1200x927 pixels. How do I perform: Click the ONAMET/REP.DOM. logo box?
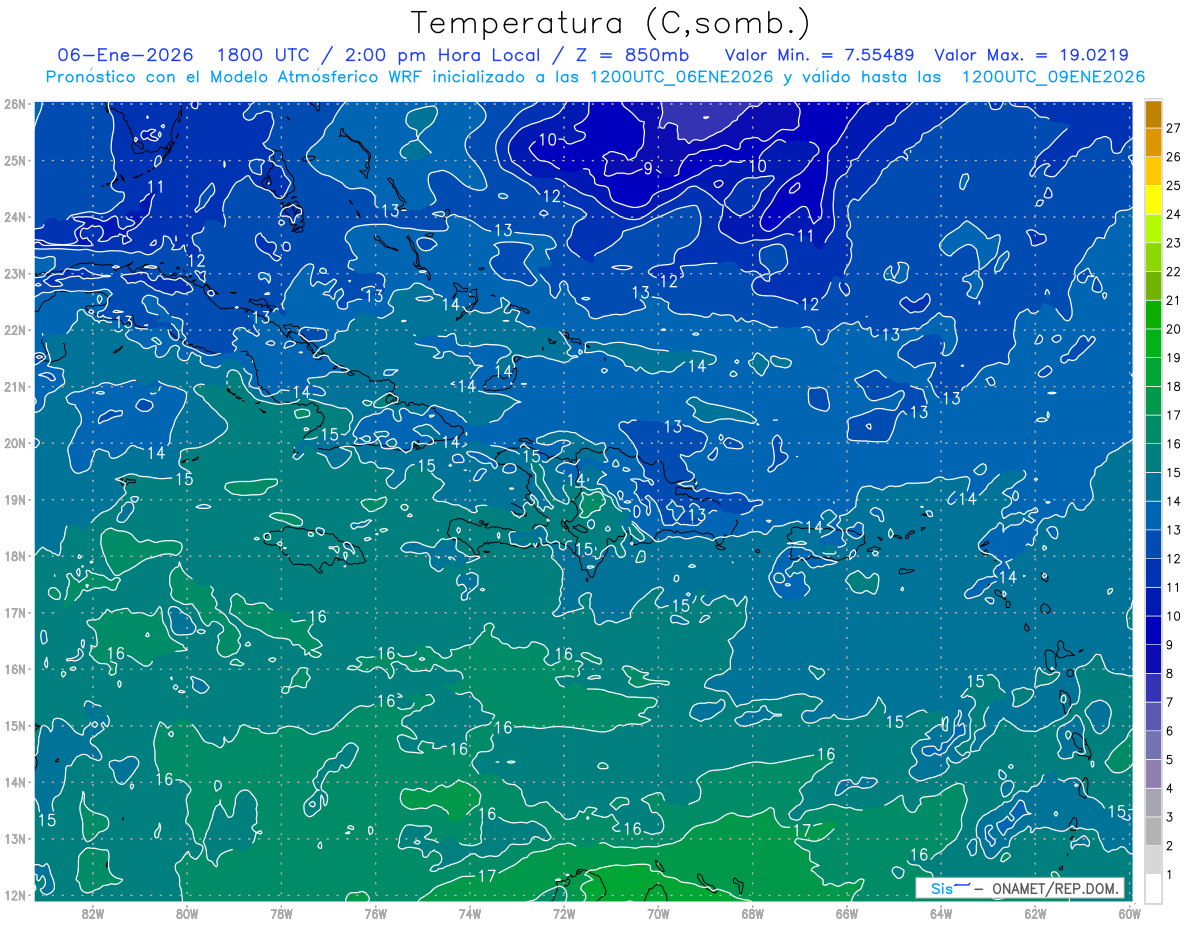point(1019,888)
